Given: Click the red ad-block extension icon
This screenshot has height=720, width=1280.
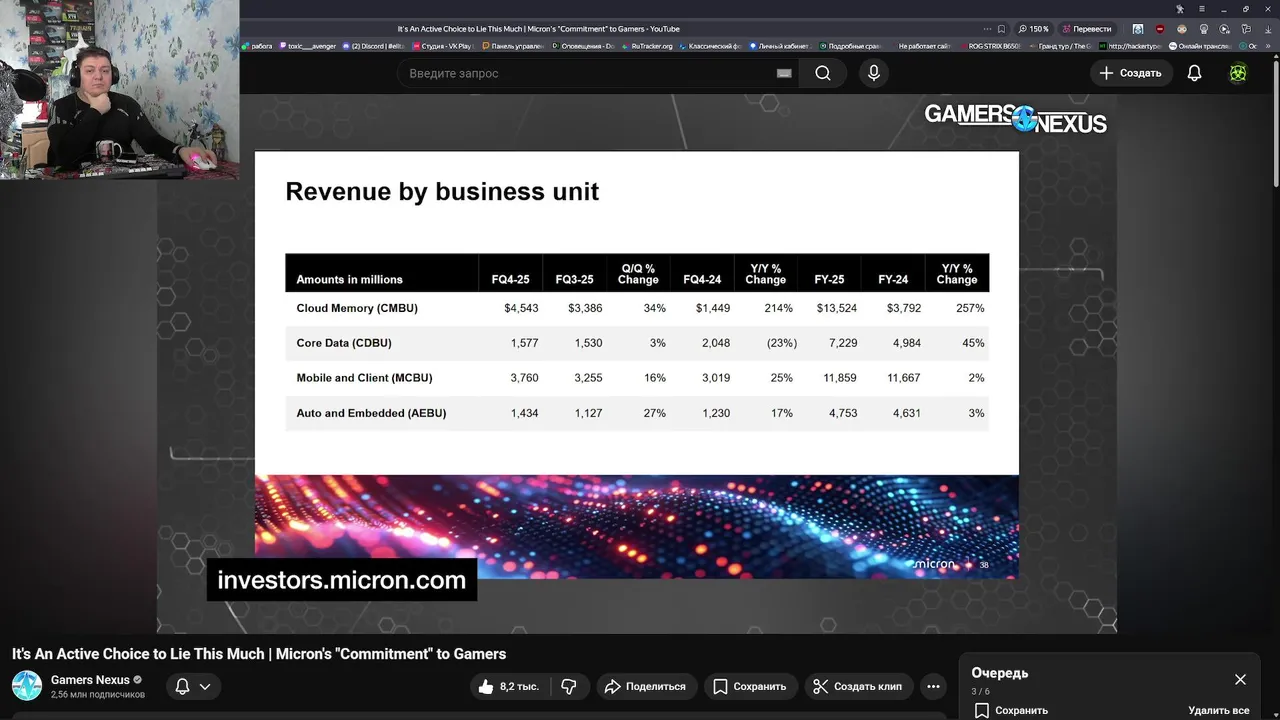Looking at the screenshot, I should [x=1160, y=29].
